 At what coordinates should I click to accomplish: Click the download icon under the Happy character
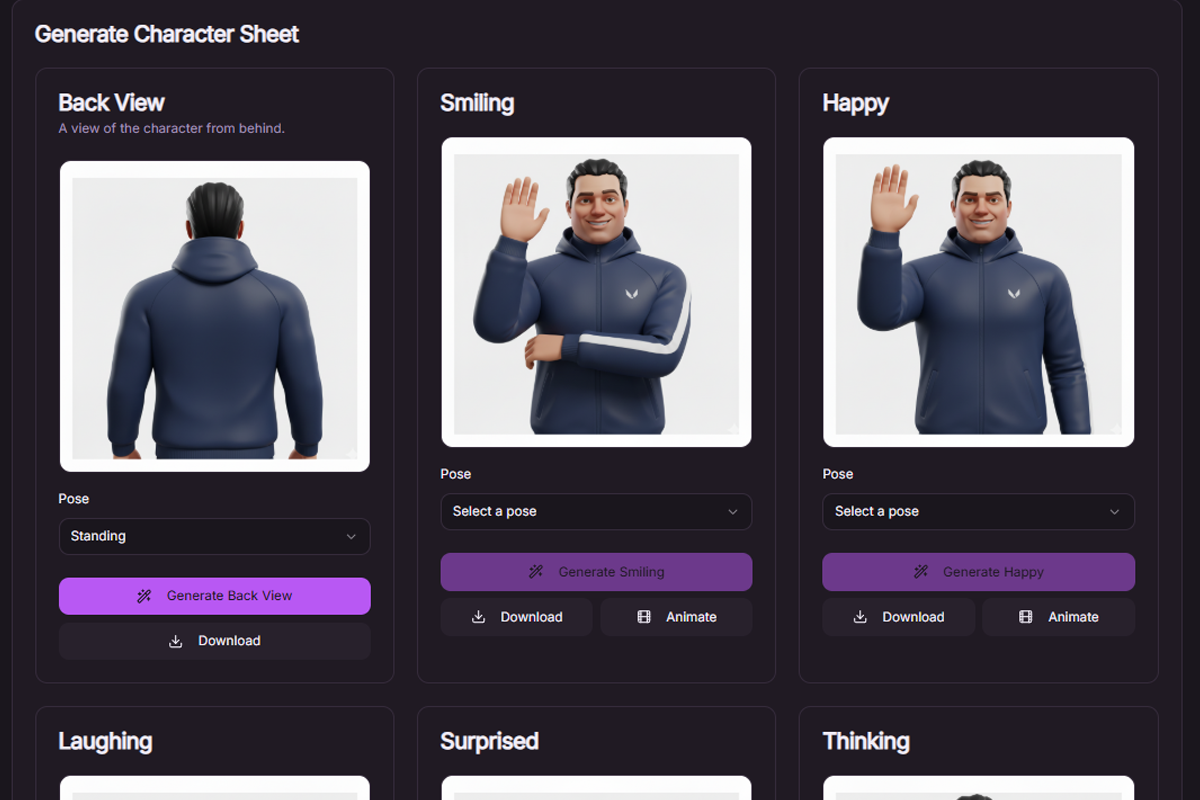(861, 617)
